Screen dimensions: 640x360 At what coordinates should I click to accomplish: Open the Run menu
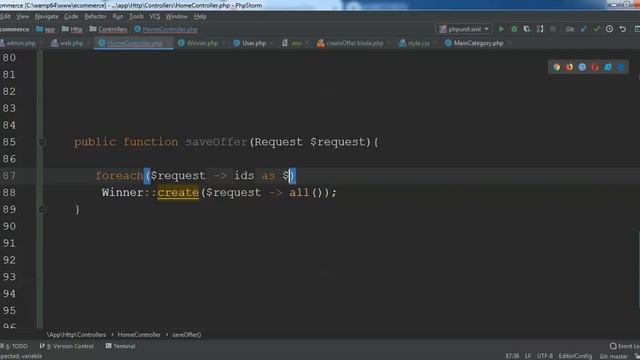[x=118, y=16]
